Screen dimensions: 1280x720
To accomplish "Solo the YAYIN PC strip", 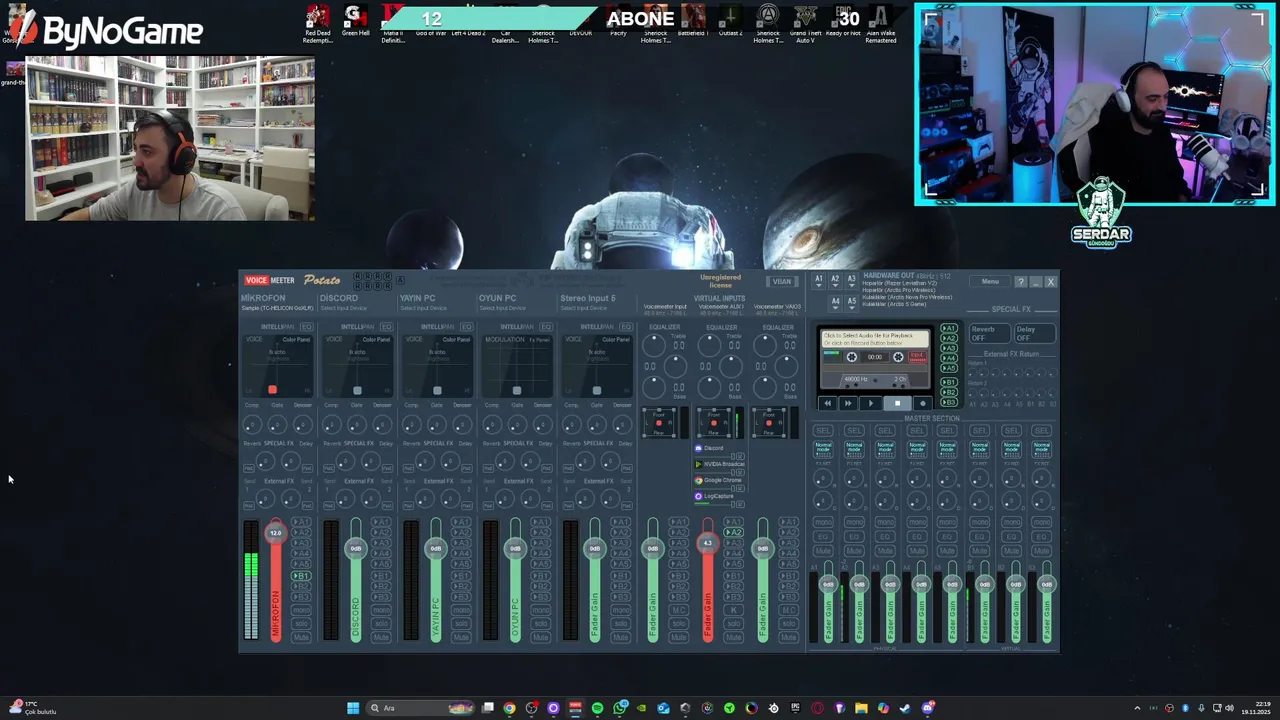I will coord(461,624).
